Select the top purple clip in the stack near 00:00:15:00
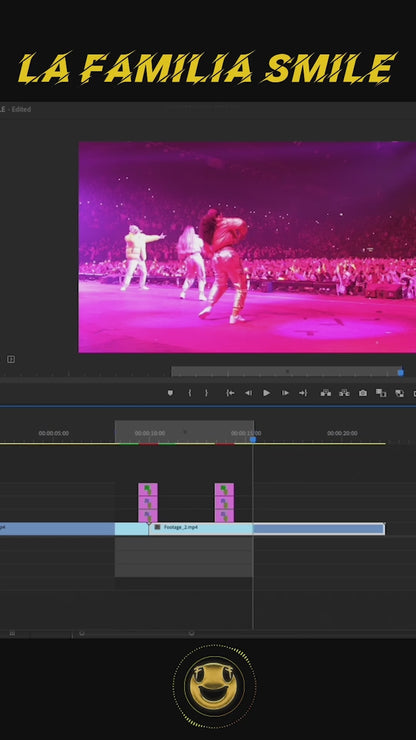The width and height of the screenshot is (416, 740). point(224,489)
